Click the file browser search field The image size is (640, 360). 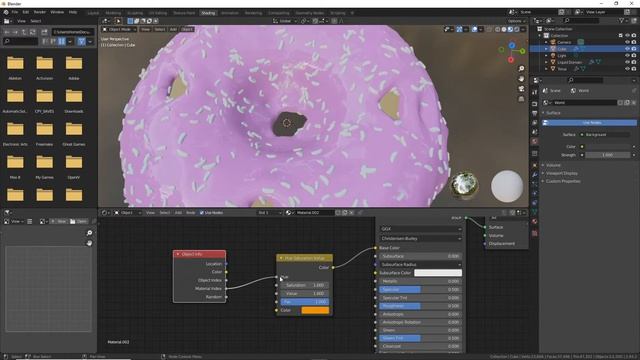click(20, 41)
